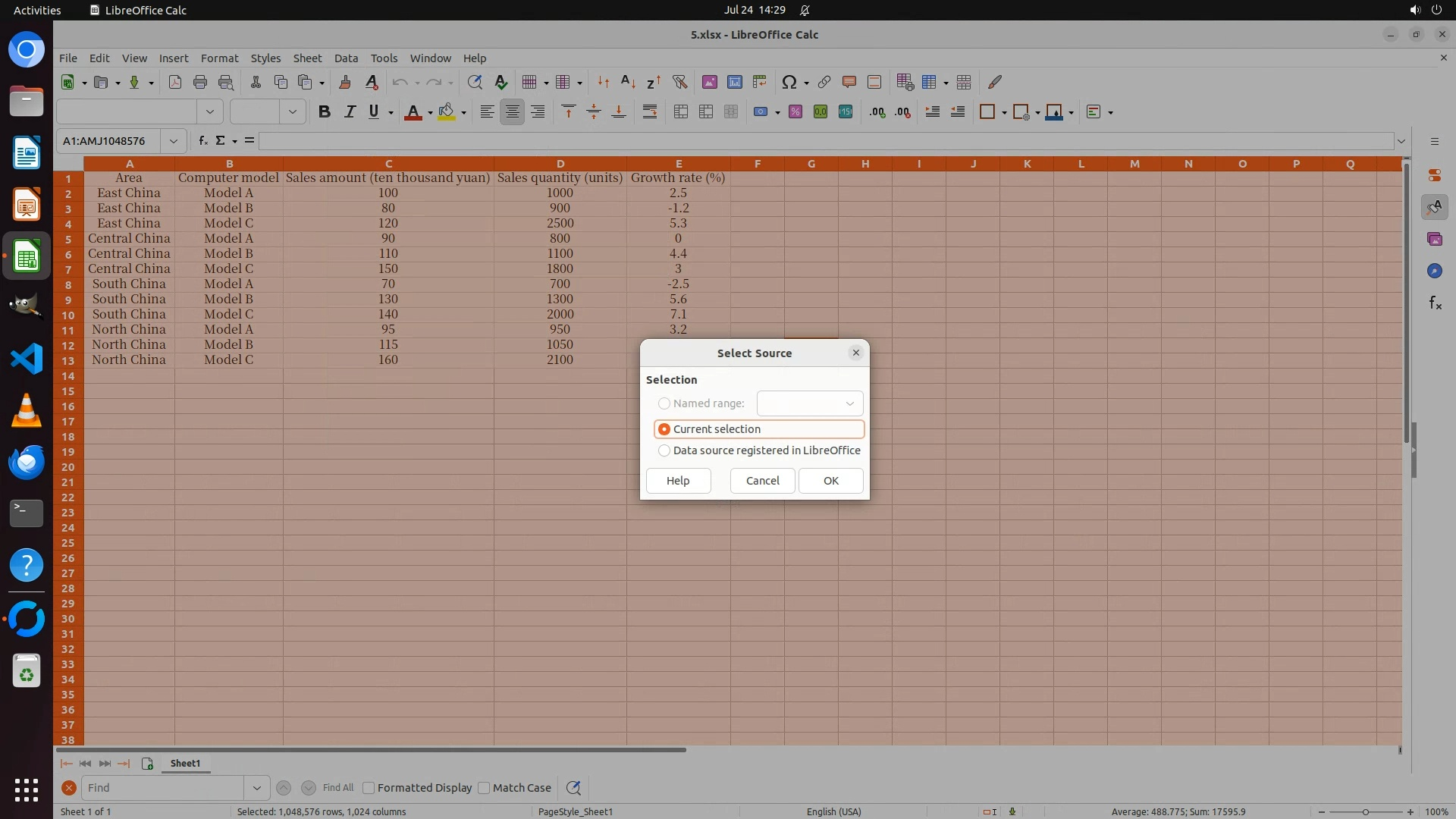Click the Merge and Center Cells icon
1456x819 pixels.
point(680,112)
